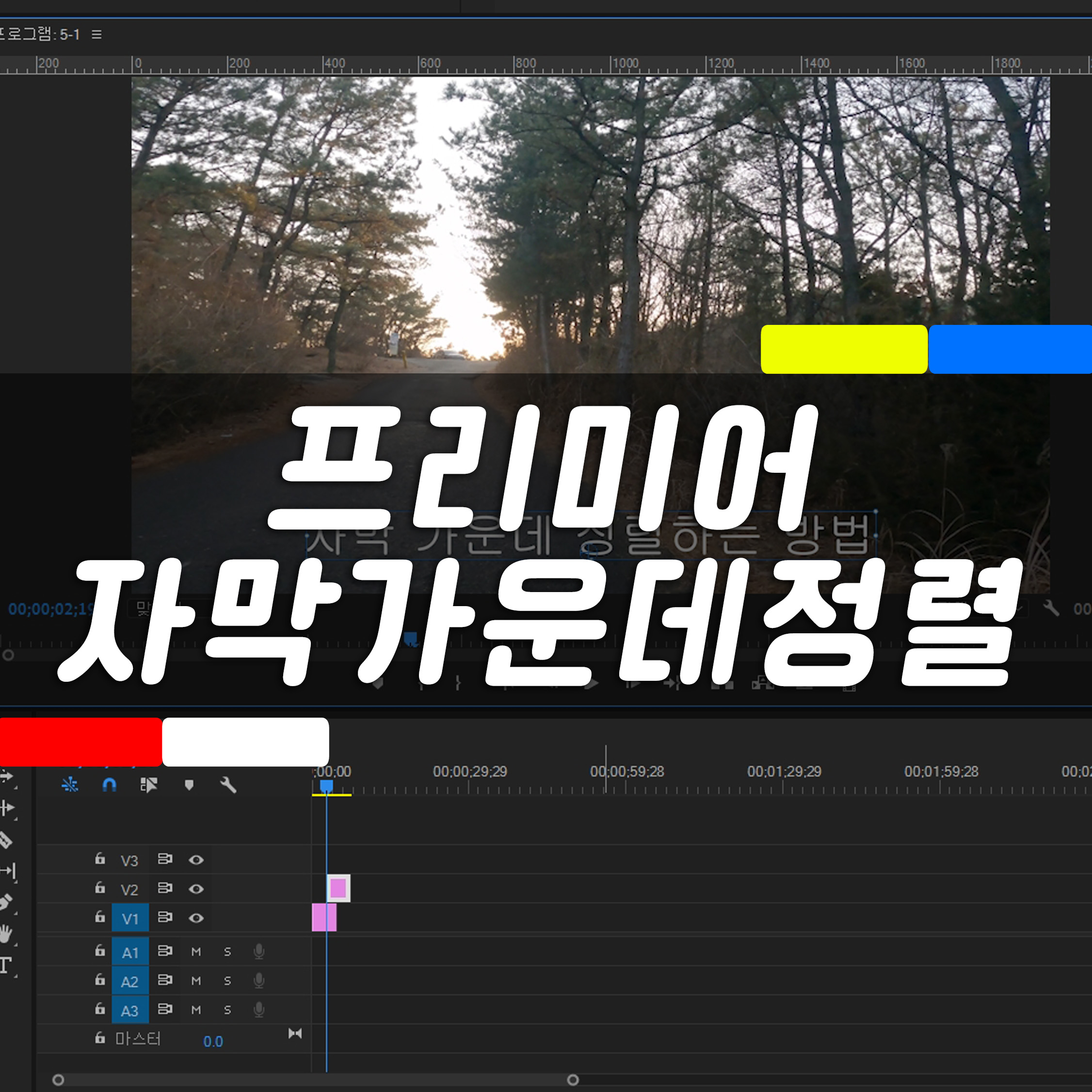
Task: Open Timeline Display Settings wrench
Action: coord(228,785)
